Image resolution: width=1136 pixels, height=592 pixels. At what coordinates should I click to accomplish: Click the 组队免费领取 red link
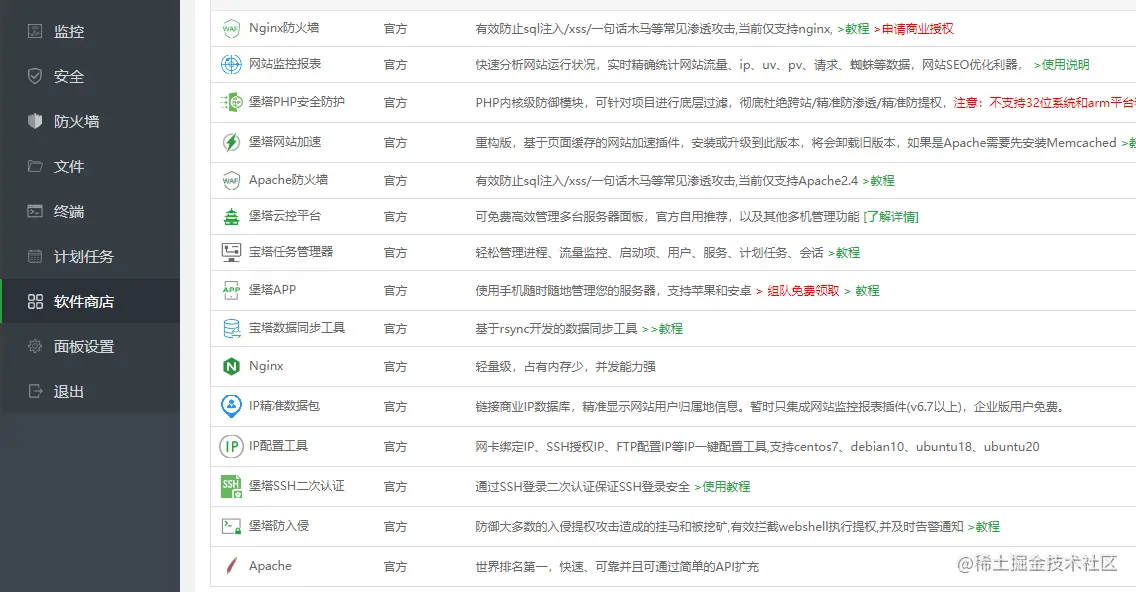(803, 291)
